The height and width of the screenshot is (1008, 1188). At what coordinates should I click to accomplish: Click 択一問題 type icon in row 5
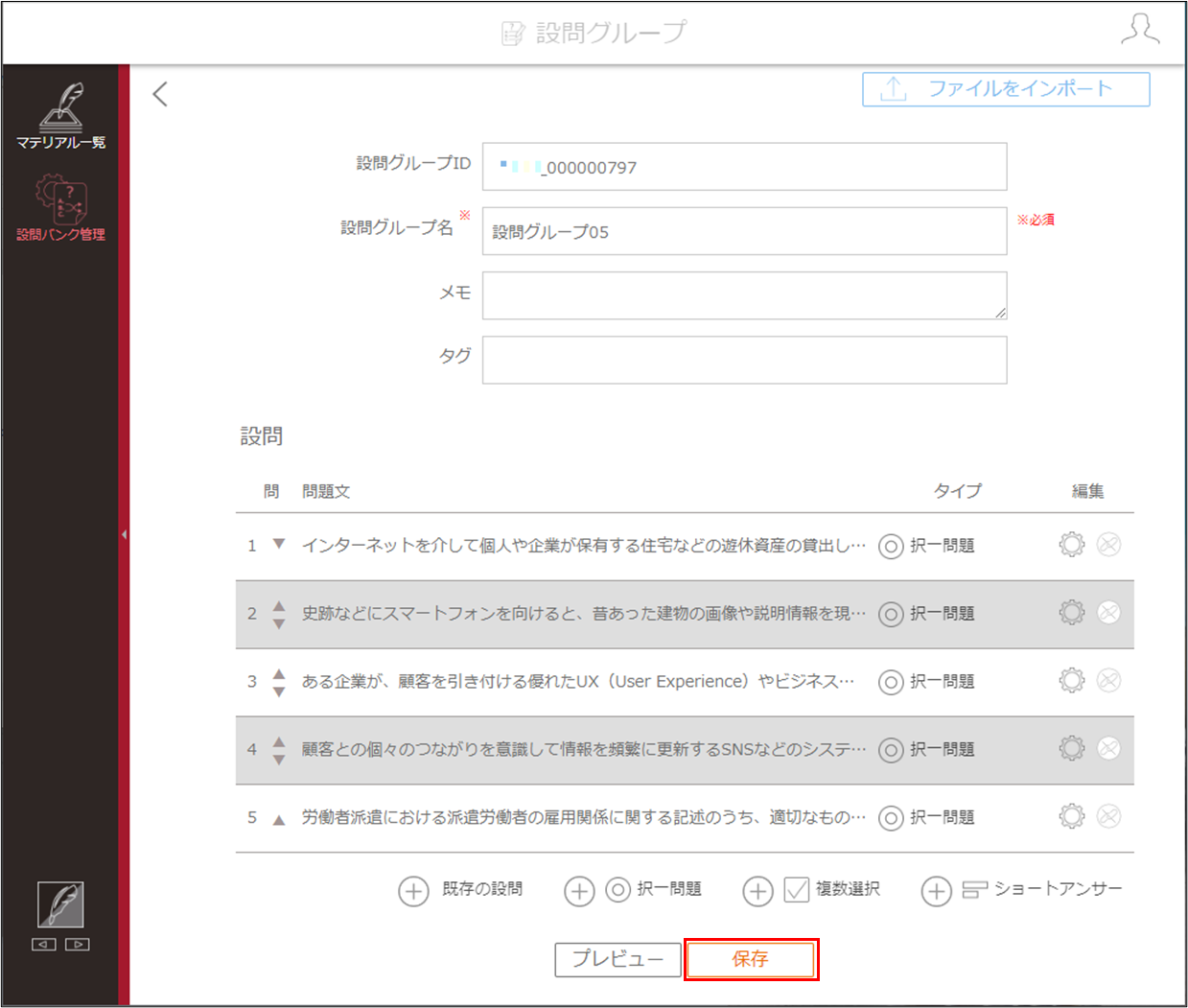click(x=891, y=819)
